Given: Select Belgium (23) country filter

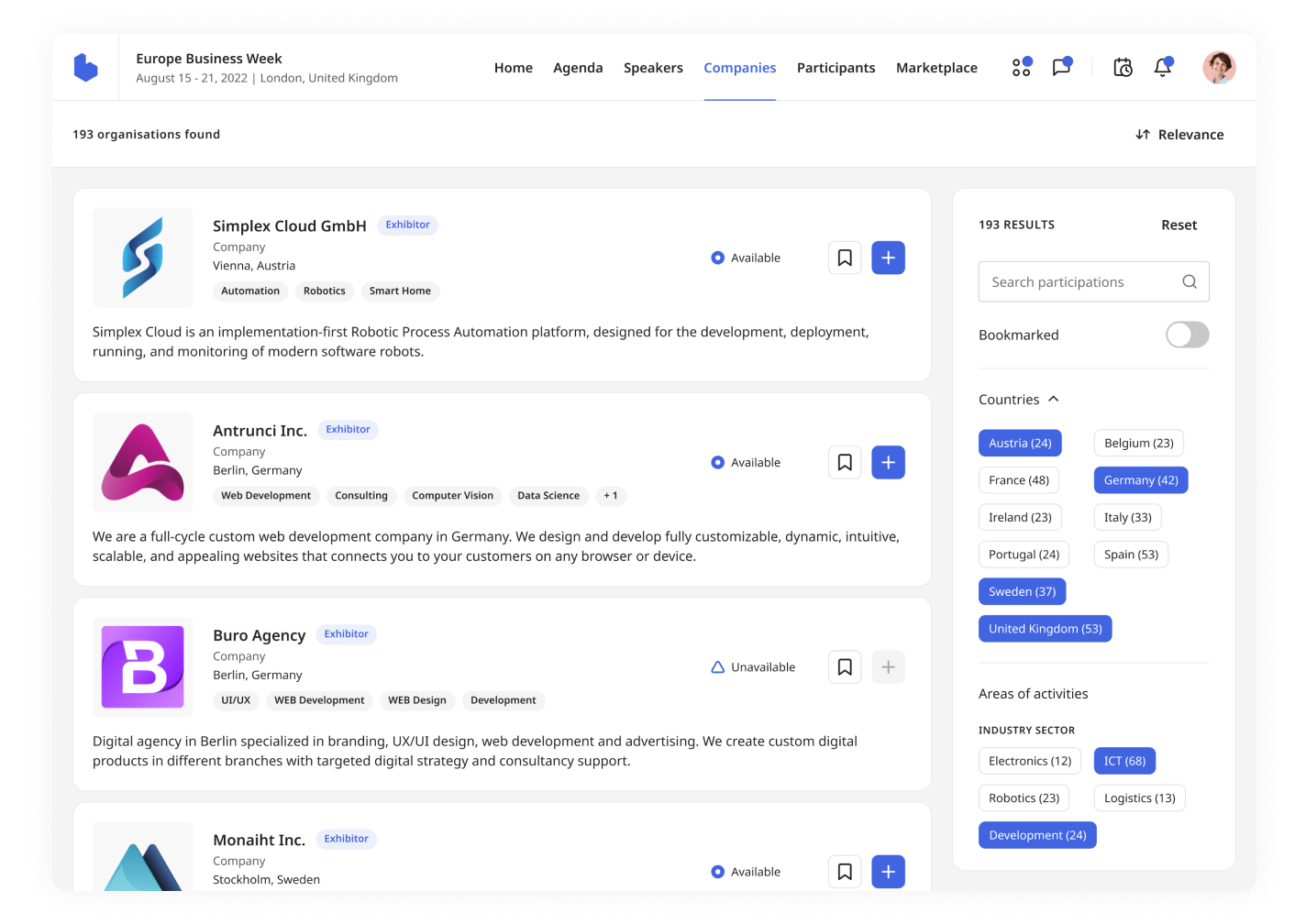Looking at the screenshot, I should coord(1138,443).
